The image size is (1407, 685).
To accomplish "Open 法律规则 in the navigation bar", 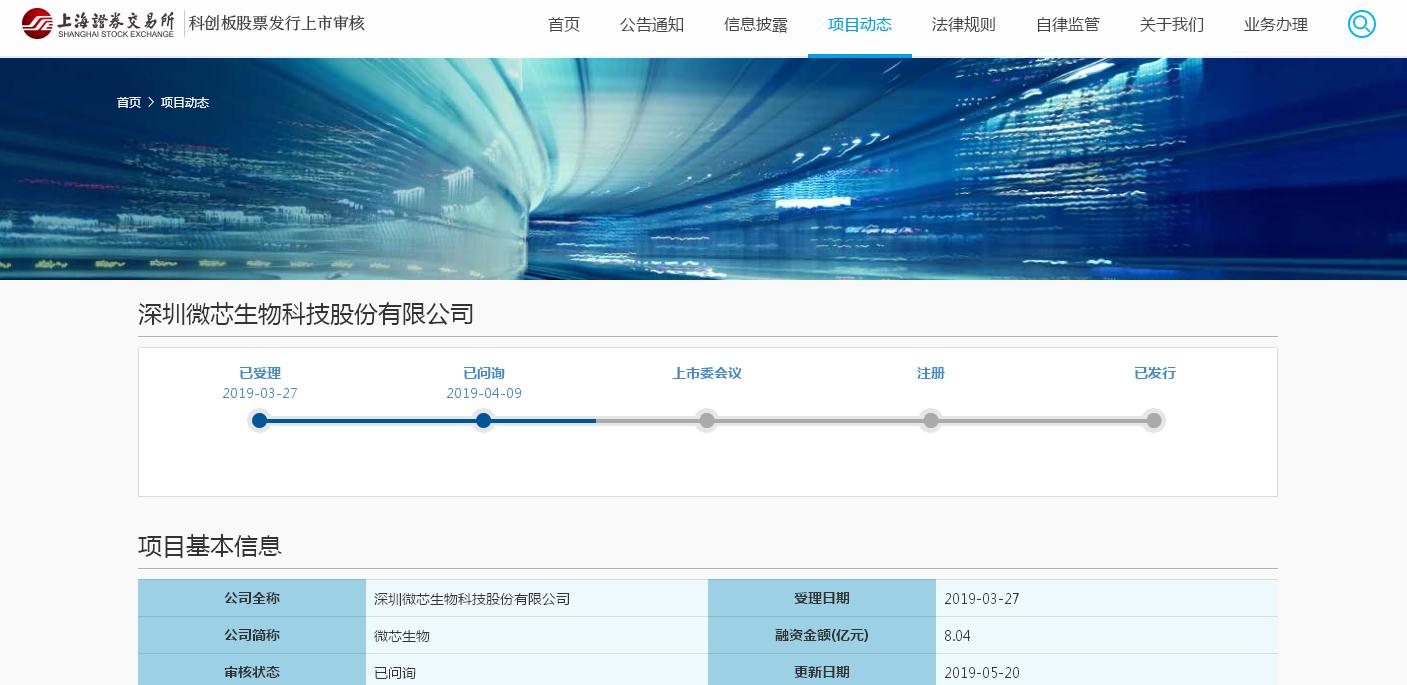I will 964,25.
